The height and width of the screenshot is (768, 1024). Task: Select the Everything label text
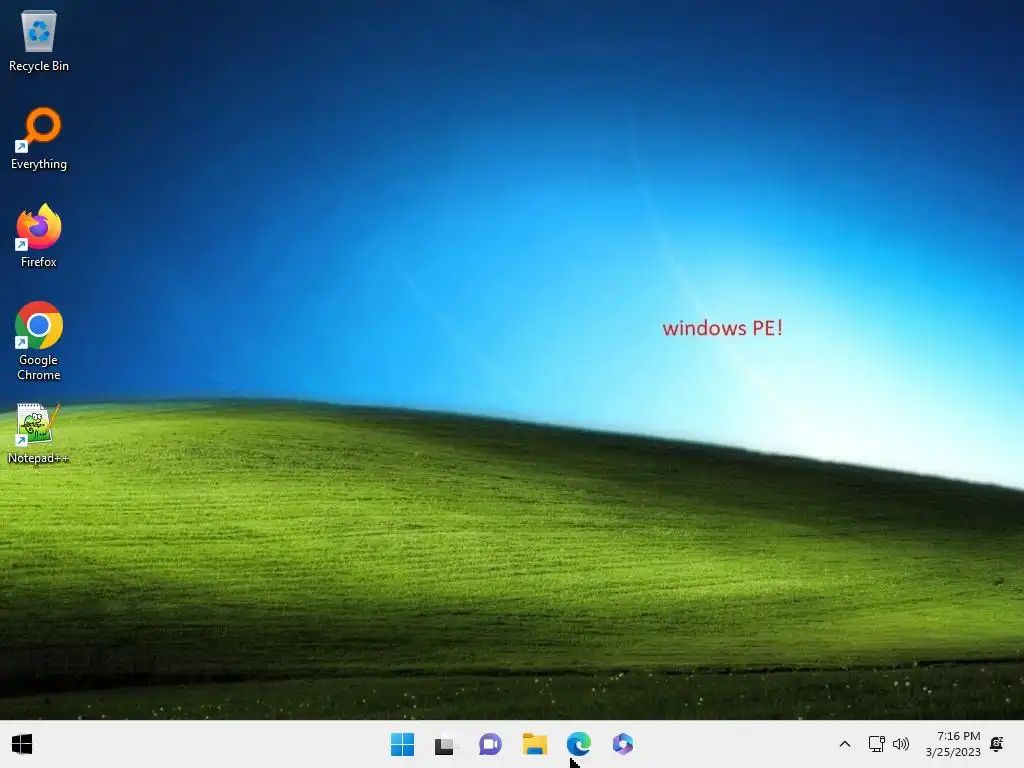[x=39, y=164]
